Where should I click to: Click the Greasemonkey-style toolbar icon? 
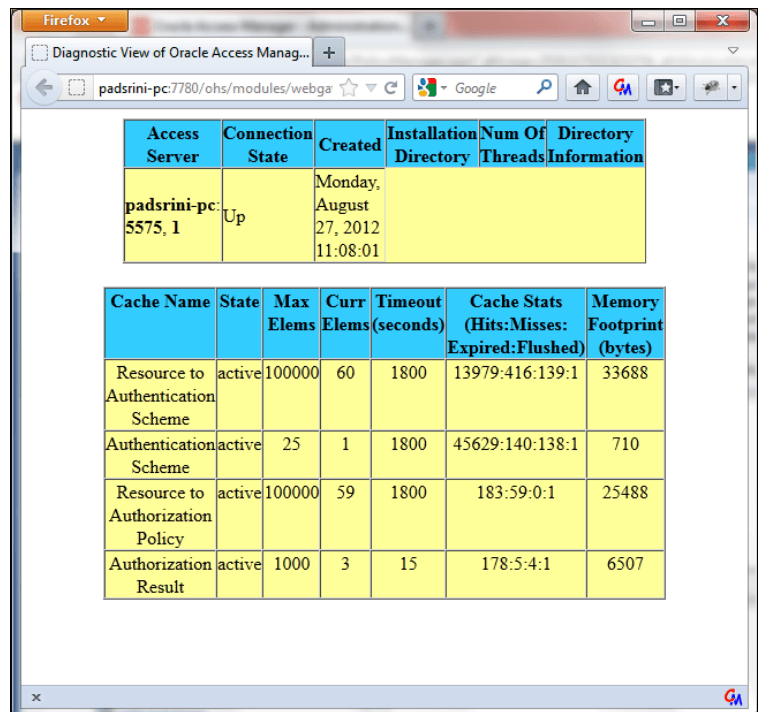click(x=622, y=88)
